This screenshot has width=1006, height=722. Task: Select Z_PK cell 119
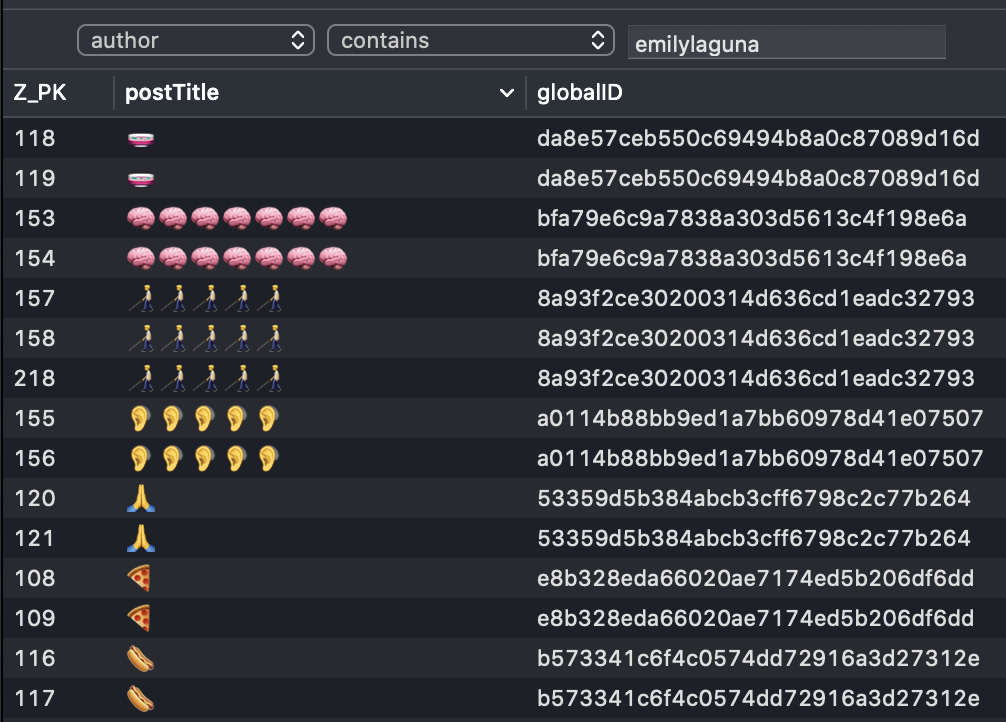pyautogui.click(x=35, y=178)
